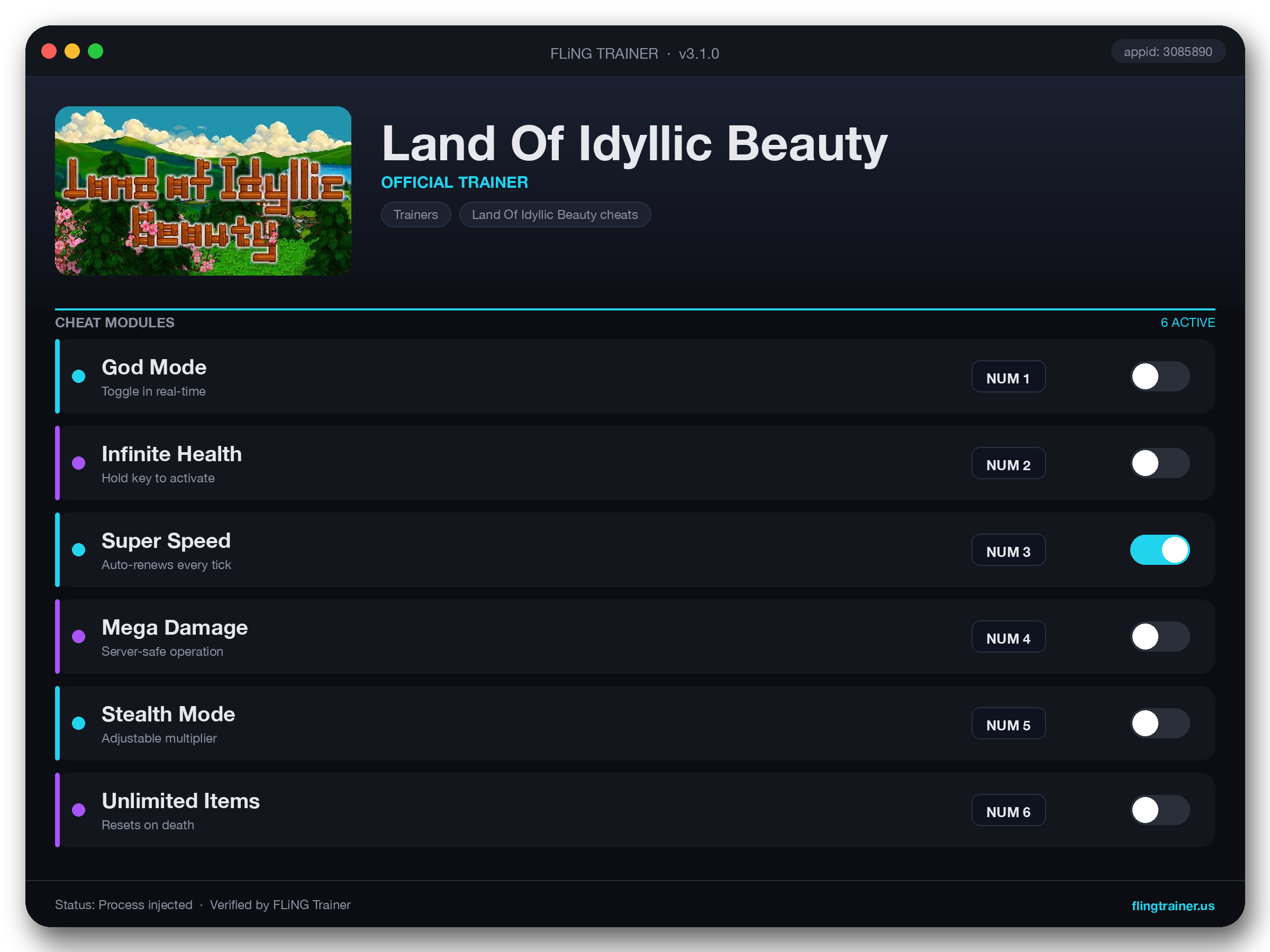Open the Trainers tag

pyautogui.click(x=416, y=215)
